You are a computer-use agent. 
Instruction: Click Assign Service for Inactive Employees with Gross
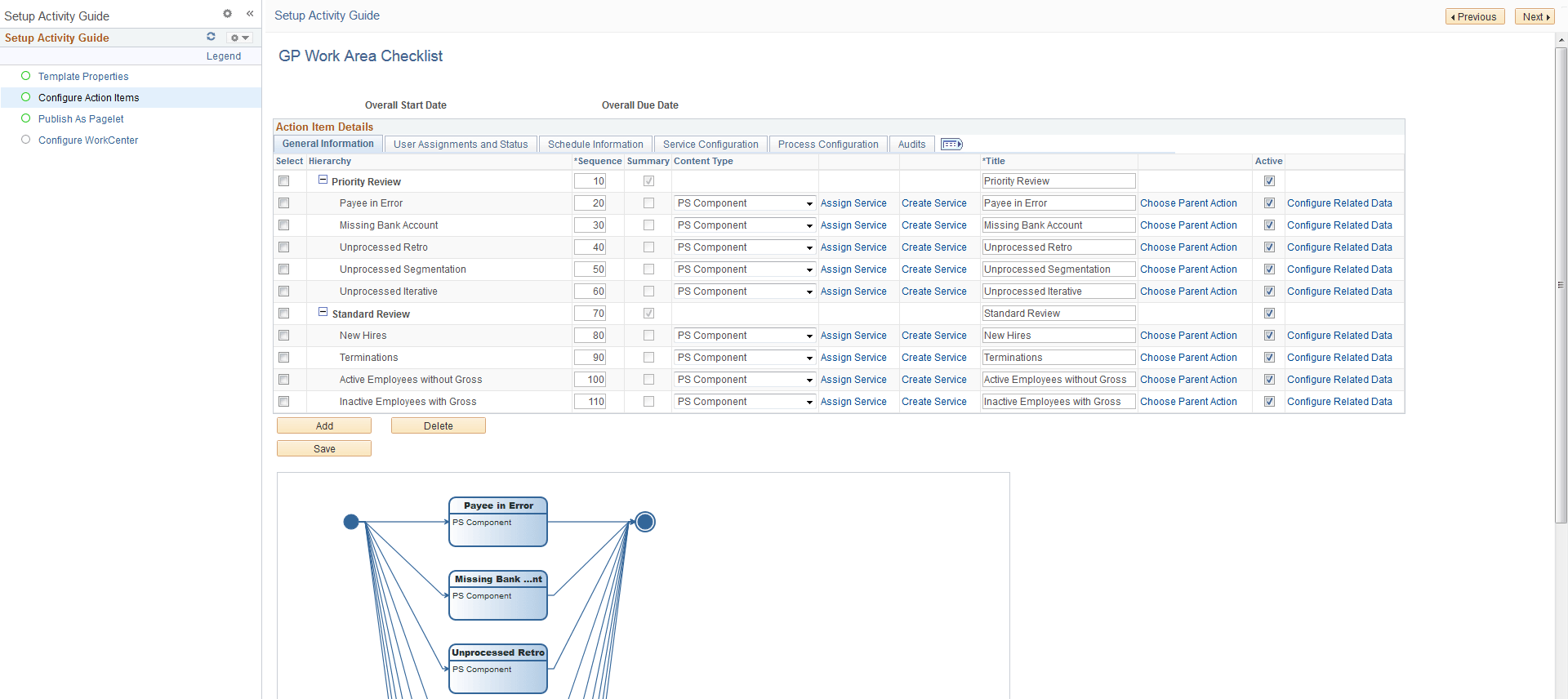[853, 402]
